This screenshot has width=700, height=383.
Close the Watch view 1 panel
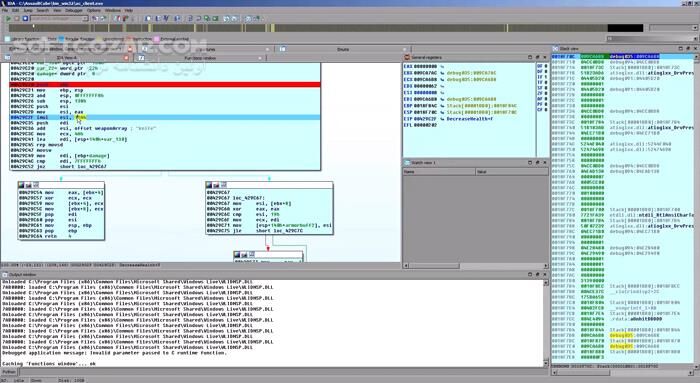(x=545, y=162)
